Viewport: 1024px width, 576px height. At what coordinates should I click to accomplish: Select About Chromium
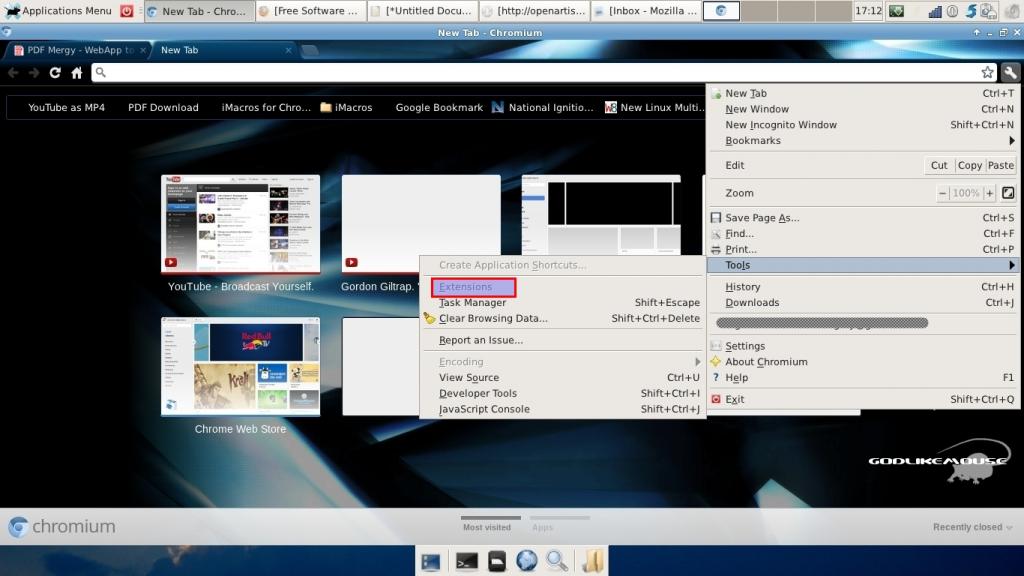tap(862, 361)
